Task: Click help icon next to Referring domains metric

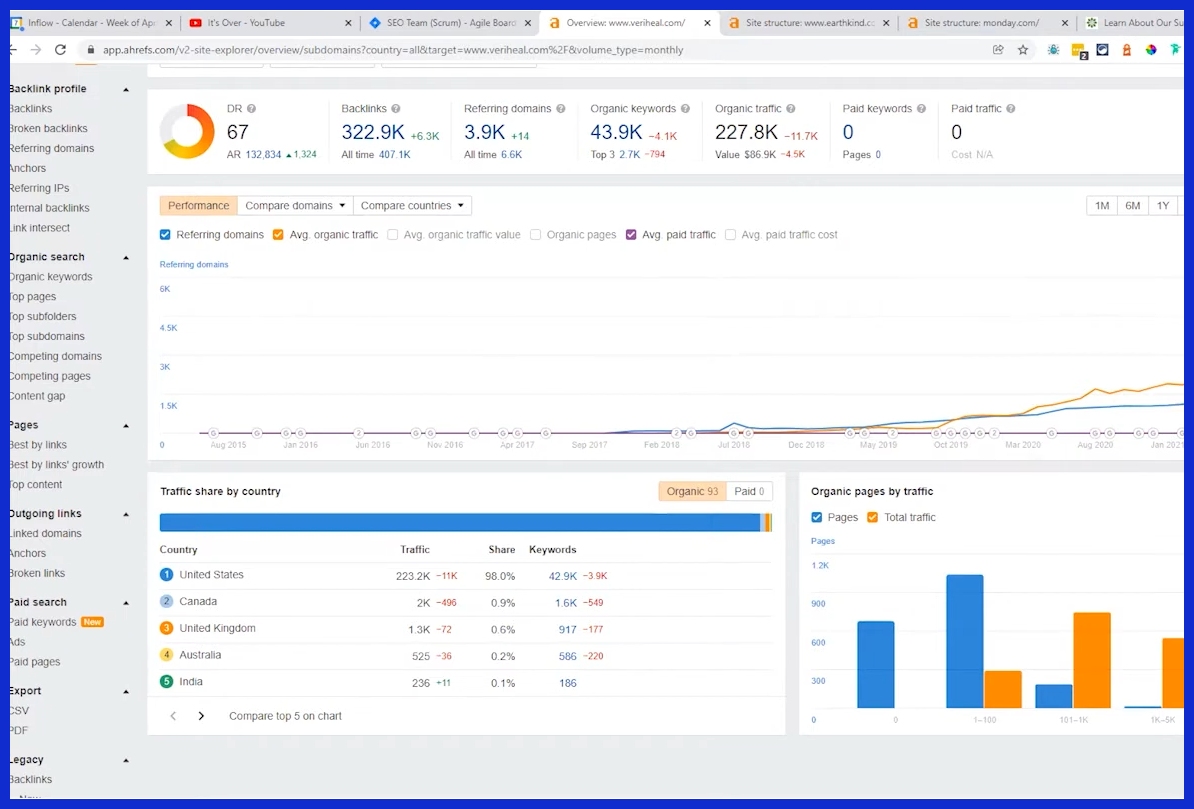Action: coord(560,109)
